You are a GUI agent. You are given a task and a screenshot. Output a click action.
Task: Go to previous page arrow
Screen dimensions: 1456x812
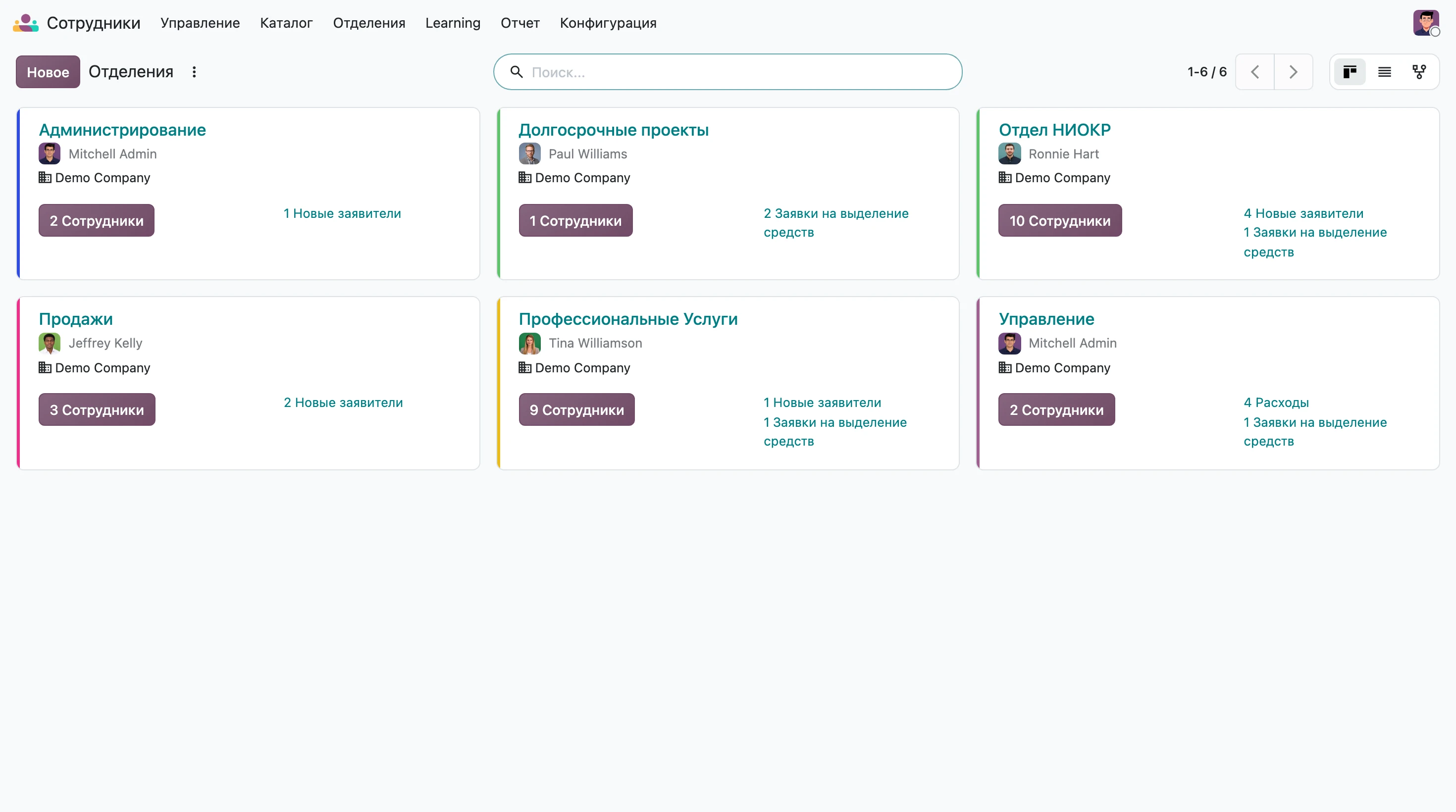click(x=1255, y=72)
